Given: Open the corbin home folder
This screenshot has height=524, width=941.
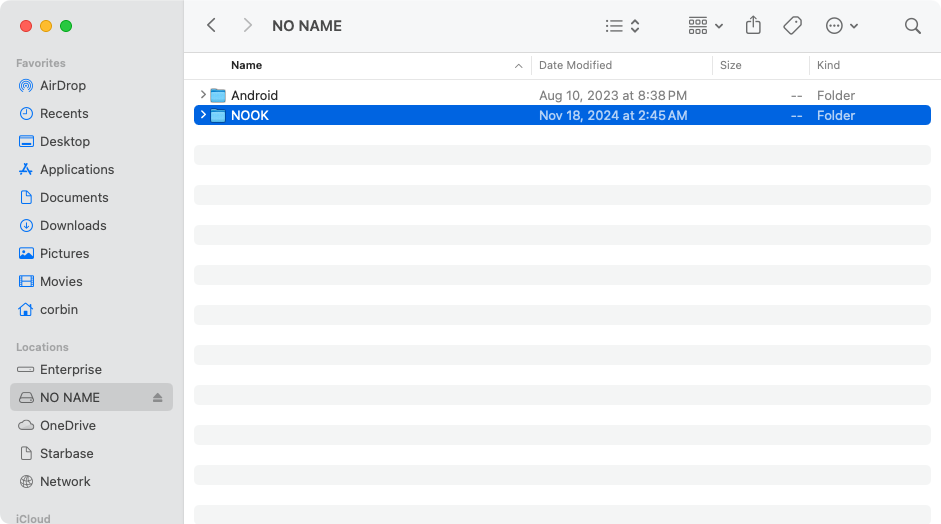Looking at the screenshot, I should tap(59, 309).
